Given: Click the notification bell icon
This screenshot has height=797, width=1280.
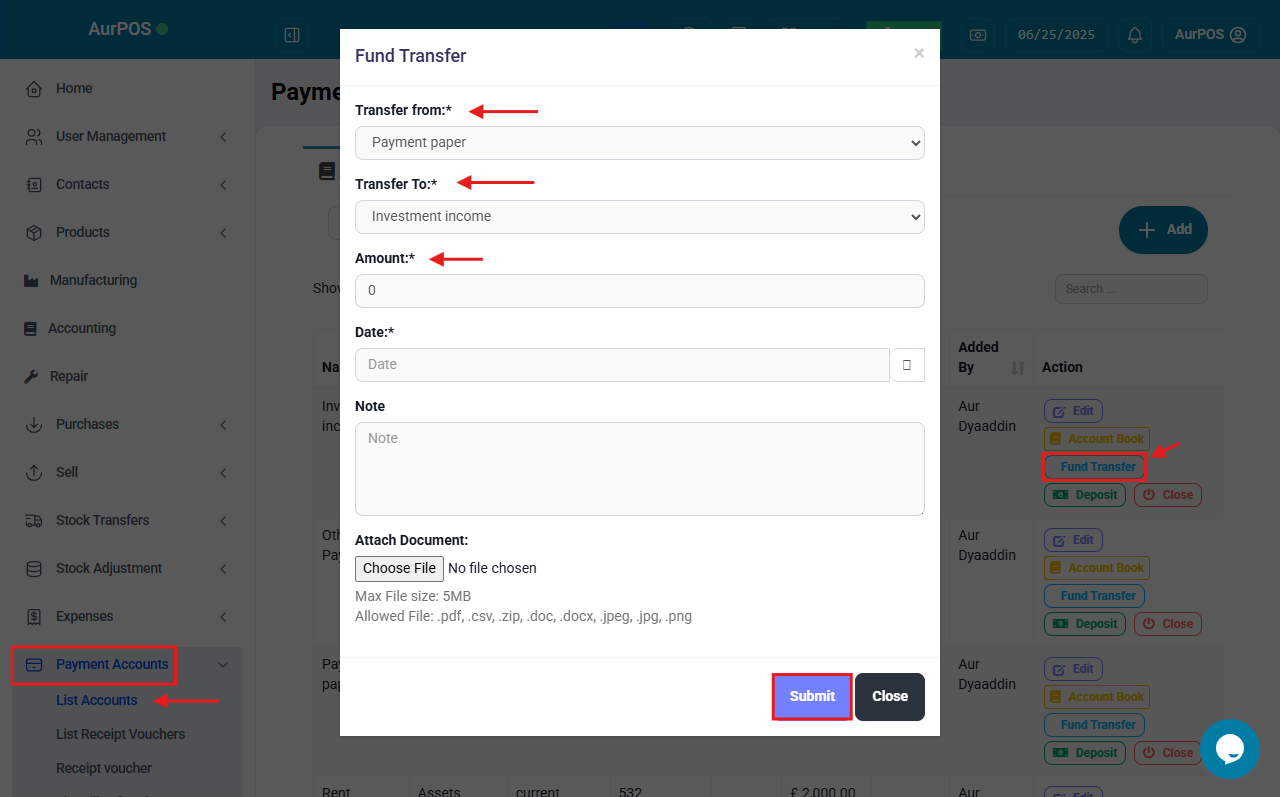Looking at the screenshot, I should point(1135,35).
